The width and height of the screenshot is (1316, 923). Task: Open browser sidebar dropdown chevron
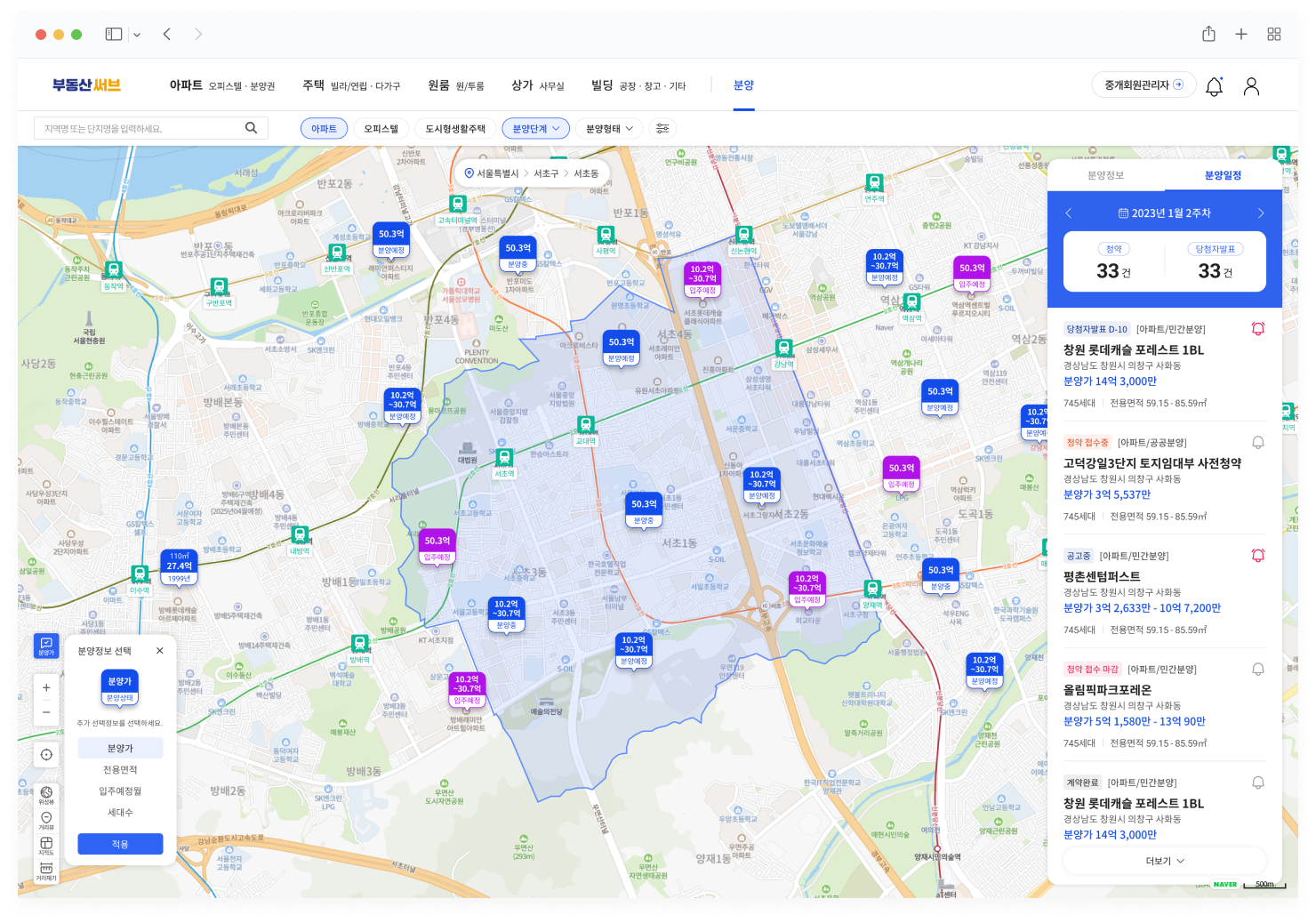pyautogui.click(x=137, y=35)
